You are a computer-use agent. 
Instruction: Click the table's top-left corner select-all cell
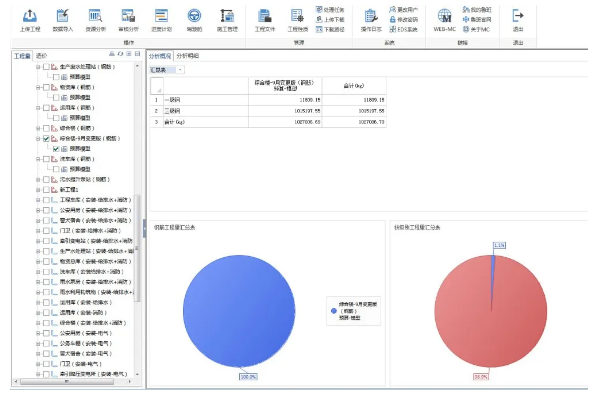[x=157, y=86]
